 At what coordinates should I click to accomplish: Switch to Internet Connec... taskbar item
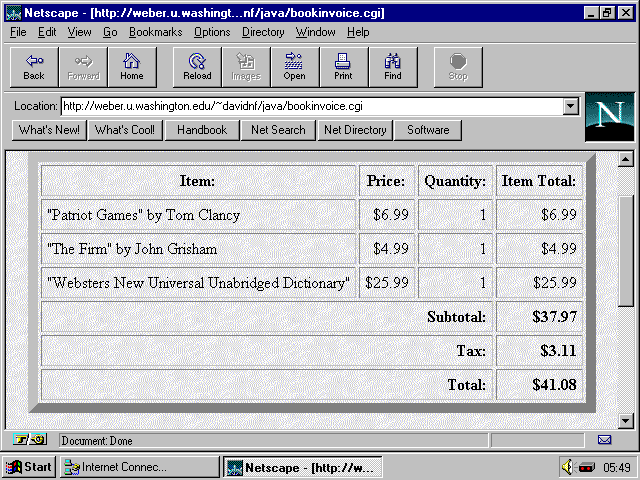pyautogui.click(x=140, y=467)
